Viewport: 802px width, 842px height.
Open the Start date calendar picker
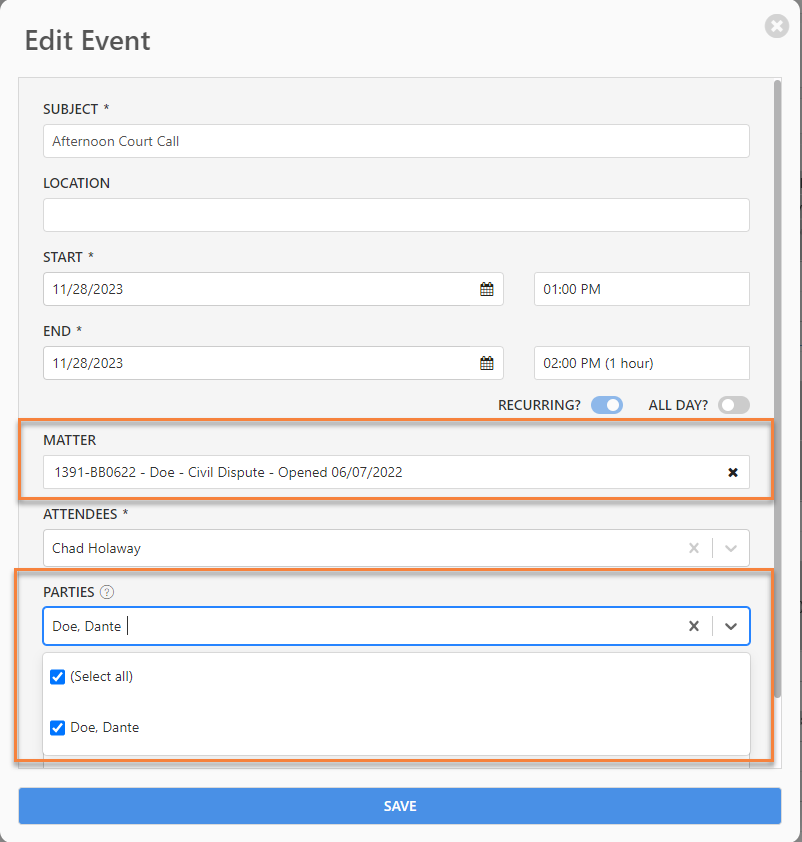pos(486,289)
